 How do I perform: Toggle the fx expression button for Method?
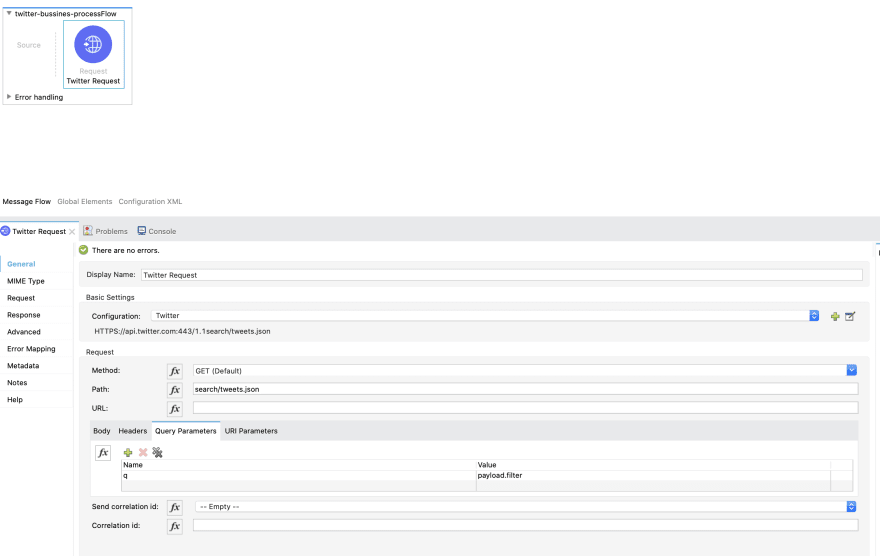[x=175, y=371]
